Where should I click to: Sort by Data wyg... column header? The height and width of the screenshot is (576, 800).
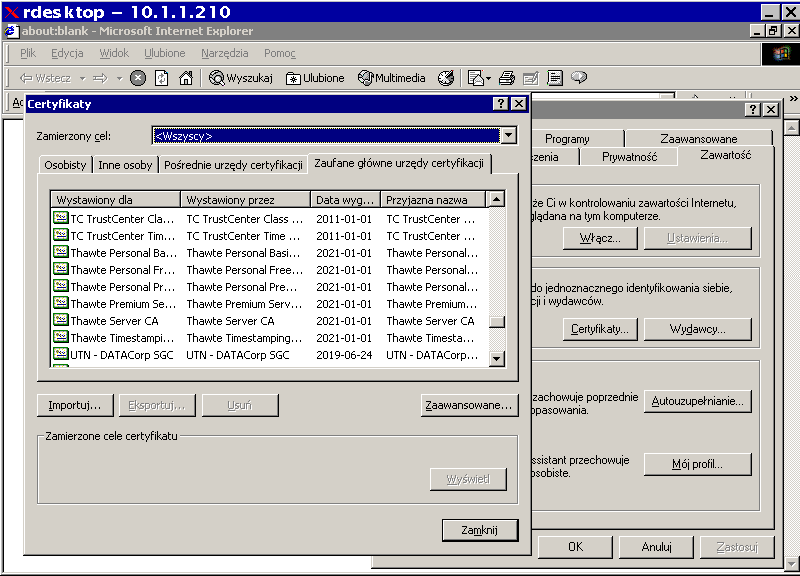(345, 199)
